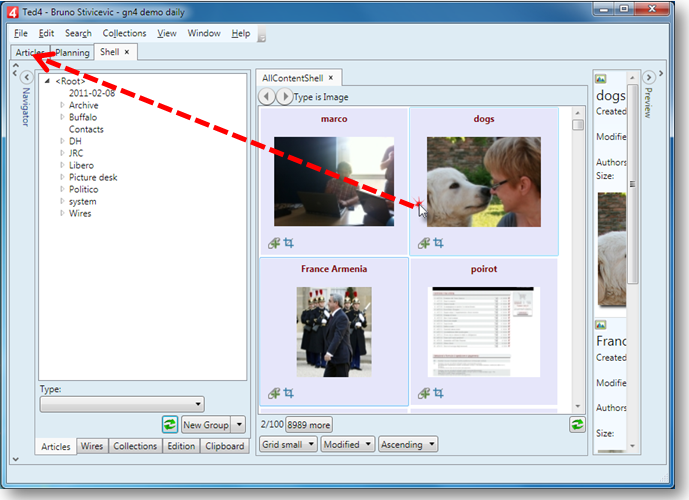Screen dimensions: 689x500
Task: Switch to the Planning tab
Action: click(72, 52)
